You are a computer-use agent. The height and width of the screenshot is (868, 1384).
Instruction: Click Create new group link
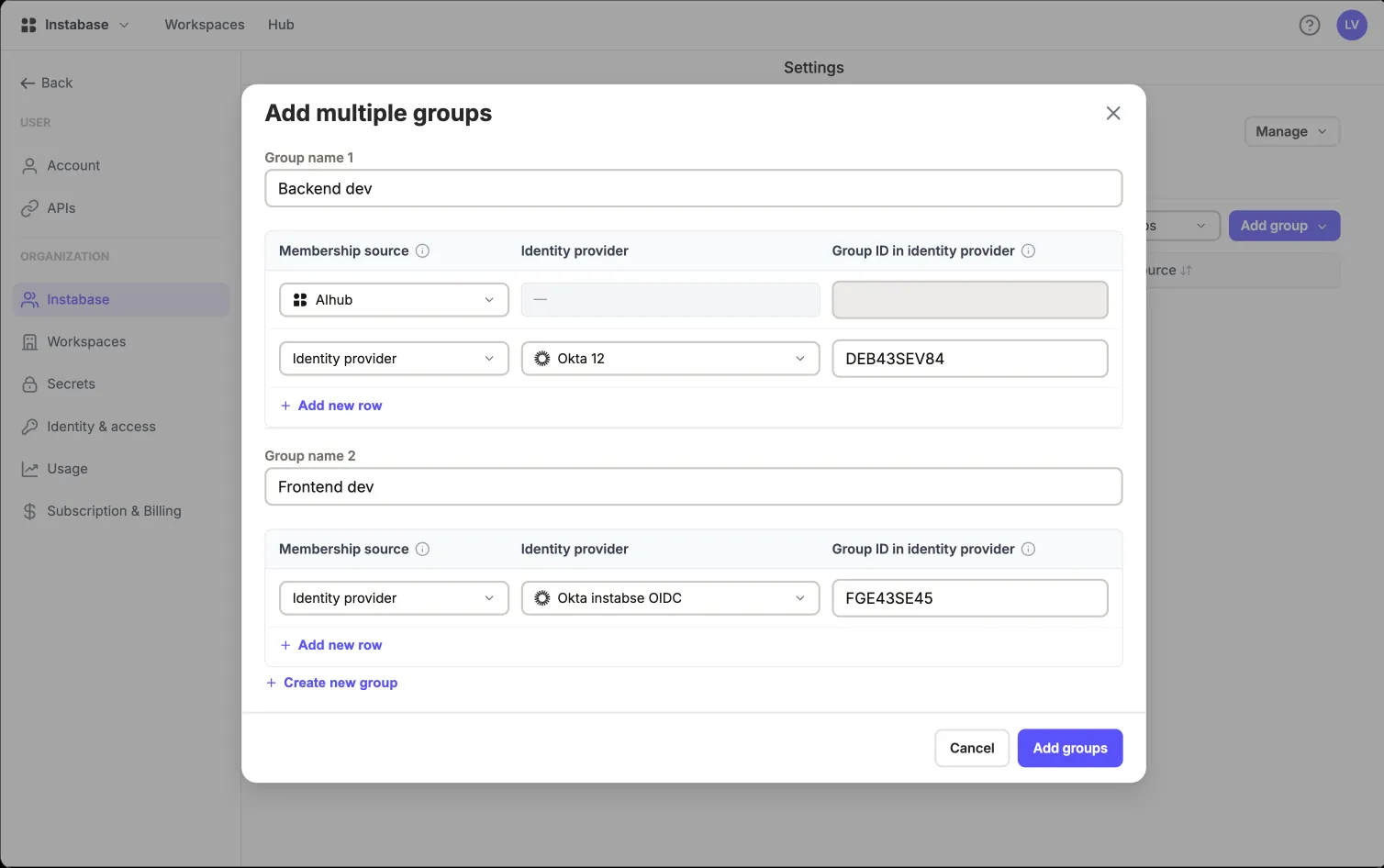(331, 683)
